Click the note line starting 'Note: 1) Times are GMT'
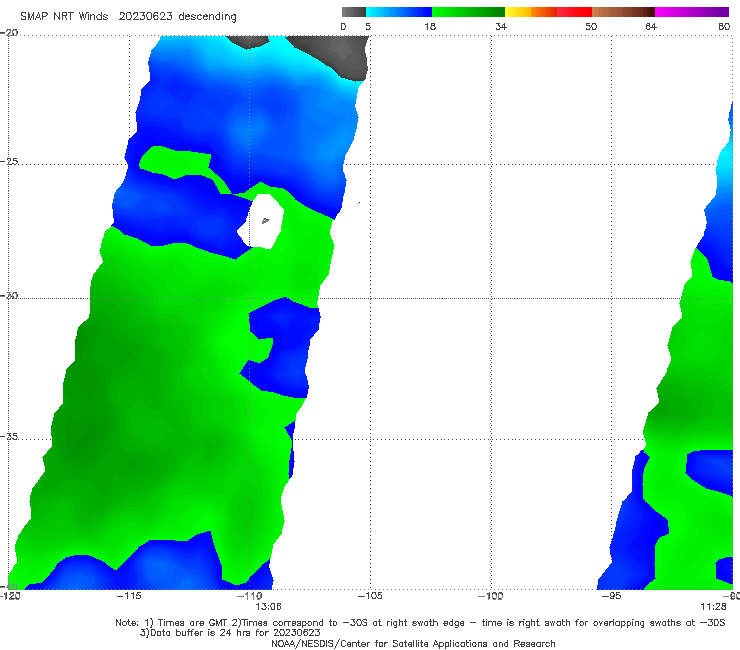740x650 pixels. pos(420,623)
